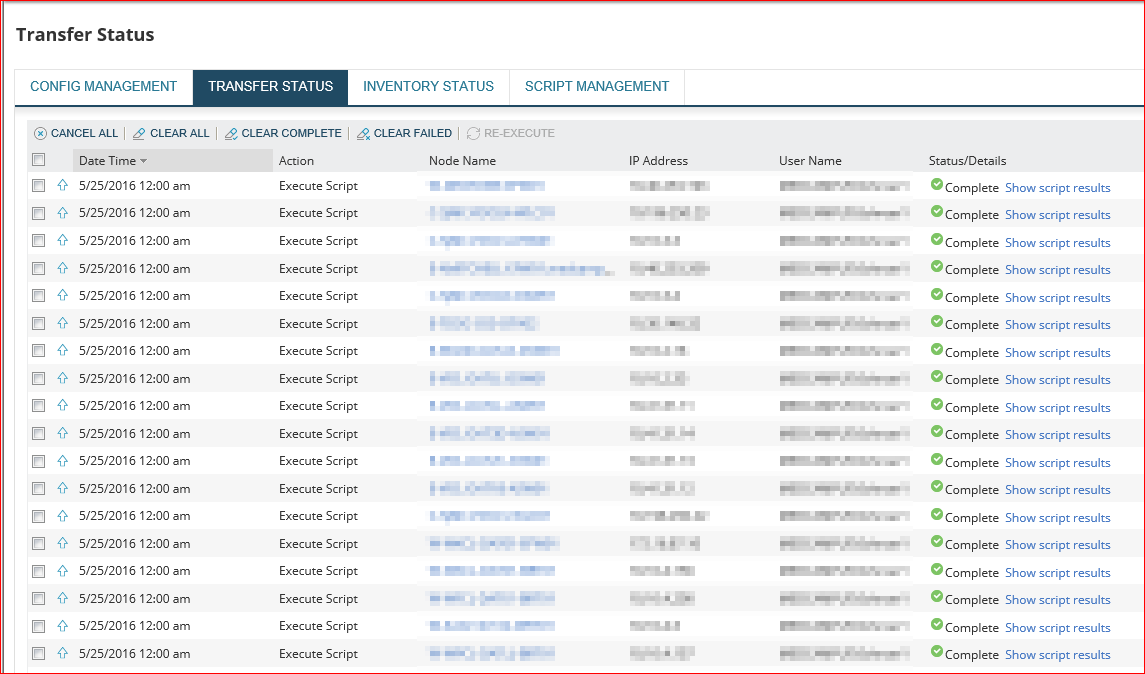Open Show script results in the second row

[1057, 215]
